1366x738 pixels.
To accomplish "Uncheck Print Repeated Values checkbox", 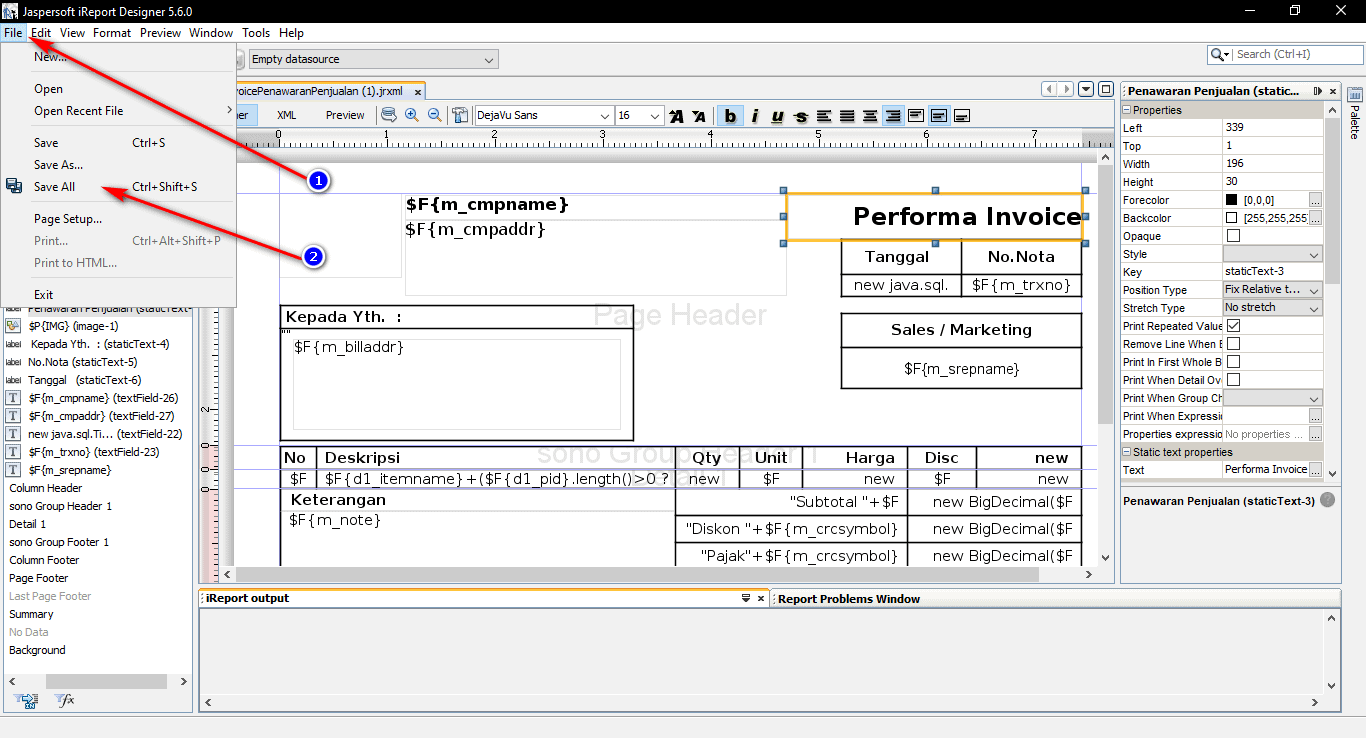I will (1233, 326).
